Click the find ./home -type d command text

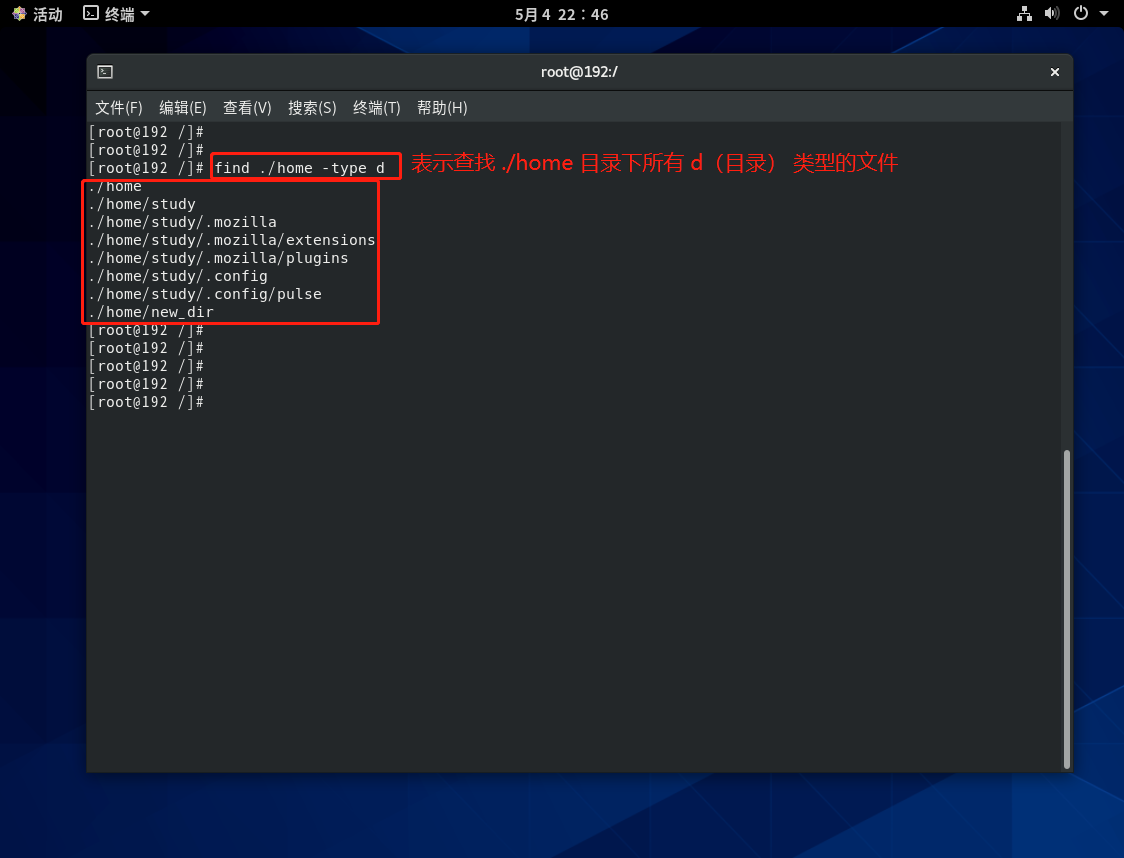(299, 168)
